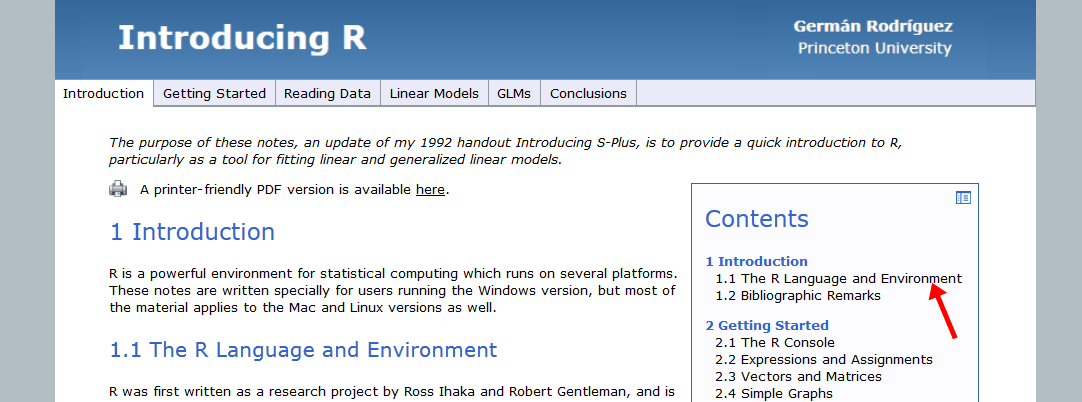Switch to the Getting Started tab

tap(214, 94)
